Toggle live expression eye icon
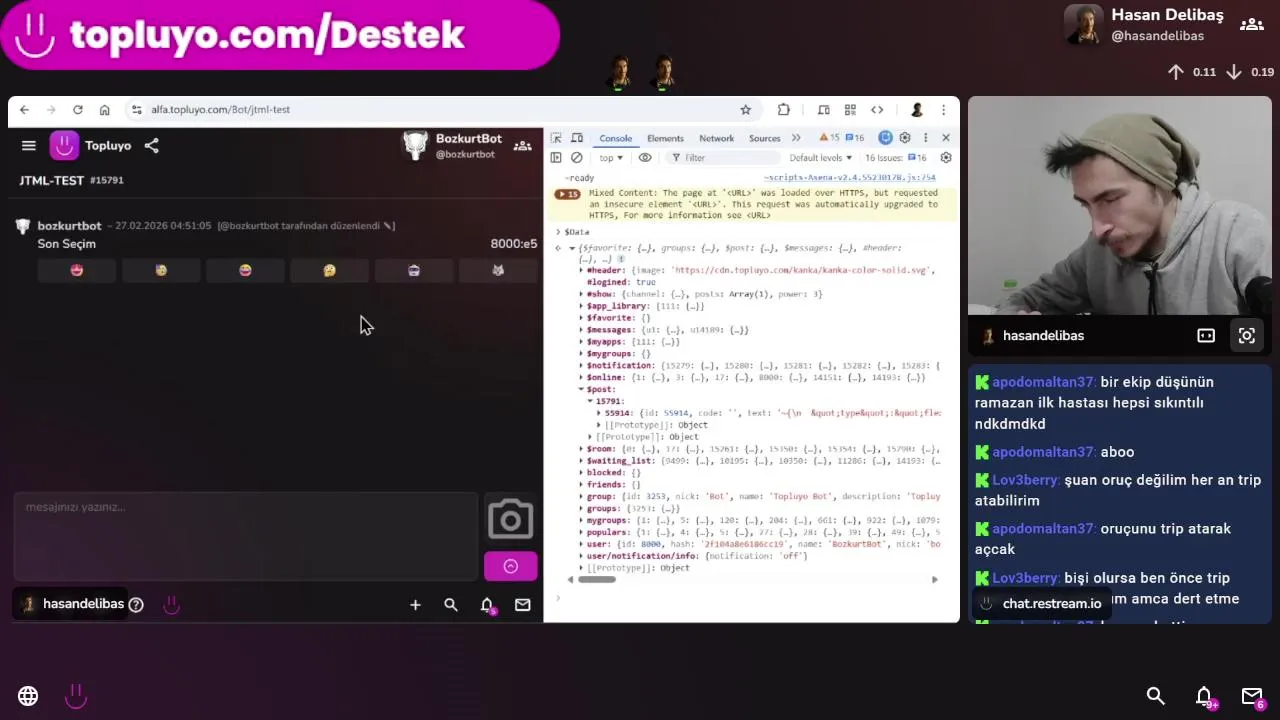The height and width of the screenshot is (720, 1280). point(645,158)
